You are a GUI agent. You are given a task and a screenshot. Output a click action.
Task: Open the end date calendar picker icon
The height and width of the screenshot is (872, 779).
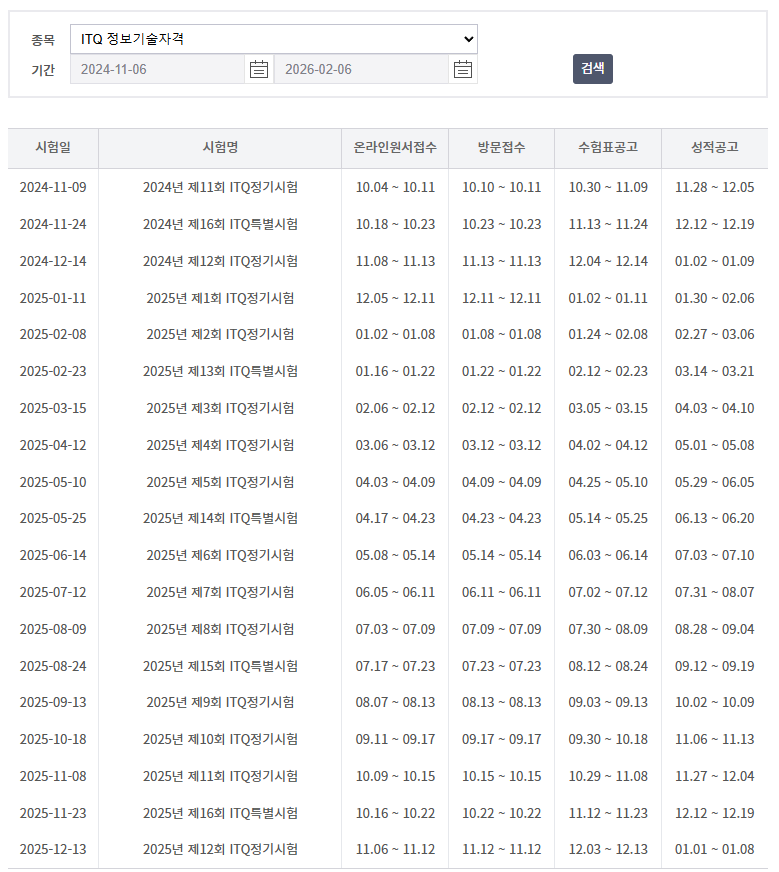point(463,69)
